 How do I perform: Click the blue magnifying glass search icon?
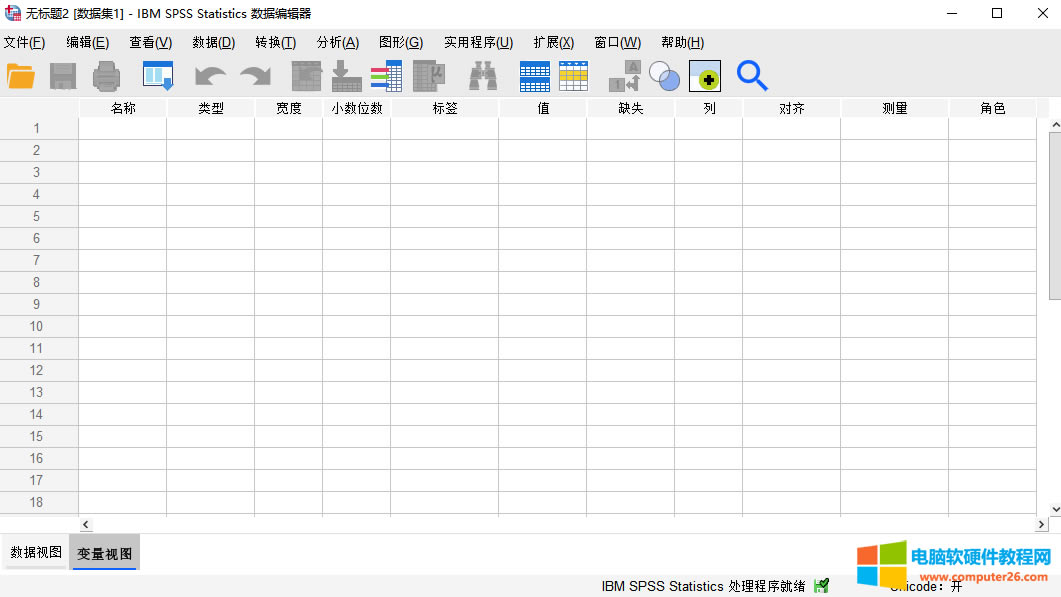tap(752, 76)
